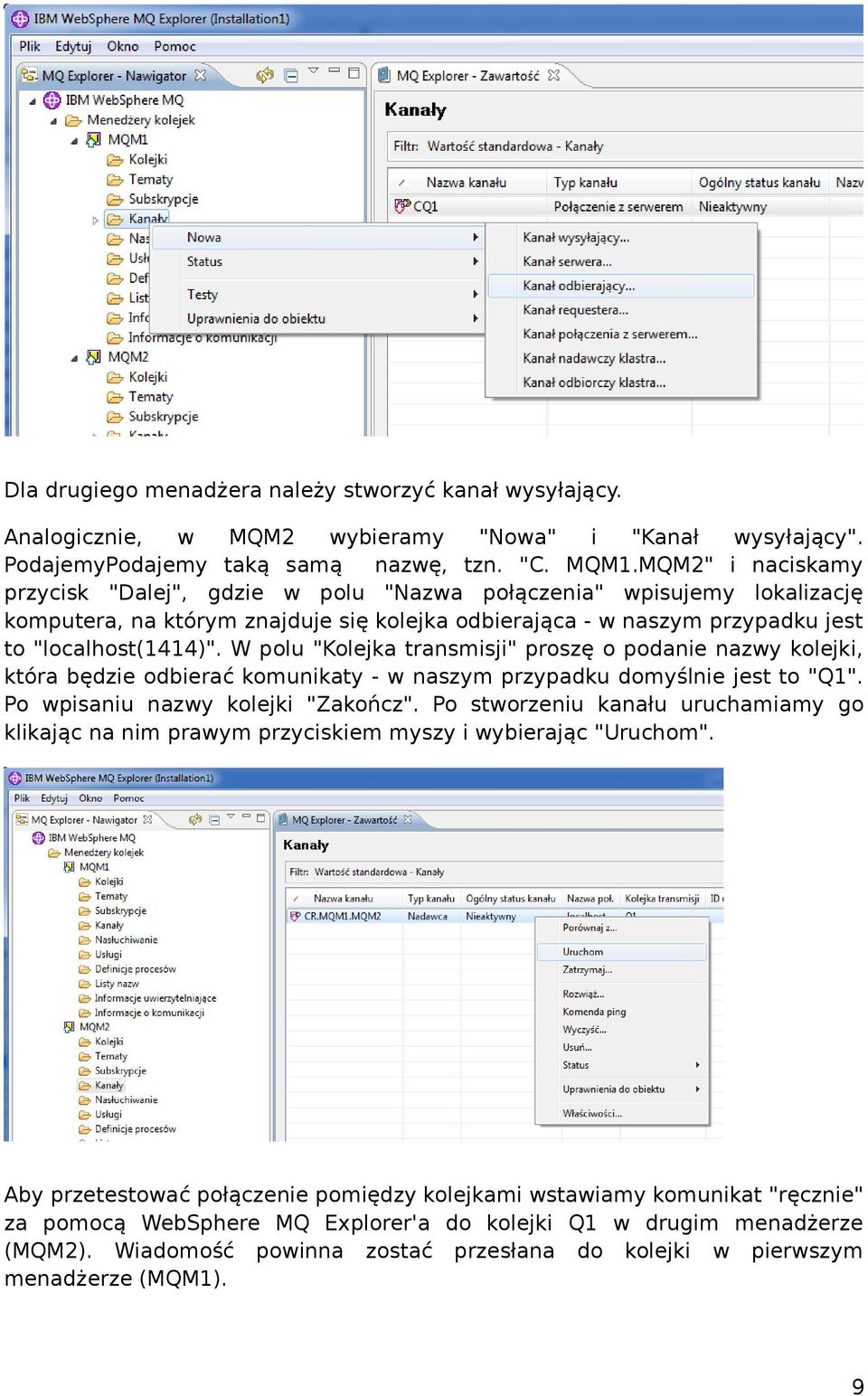The width and height of the screenshot is (868, 1396).
Task: Collapse the IBM WebSphere MQ root node in the first screenshot
Action: (33, 101)
